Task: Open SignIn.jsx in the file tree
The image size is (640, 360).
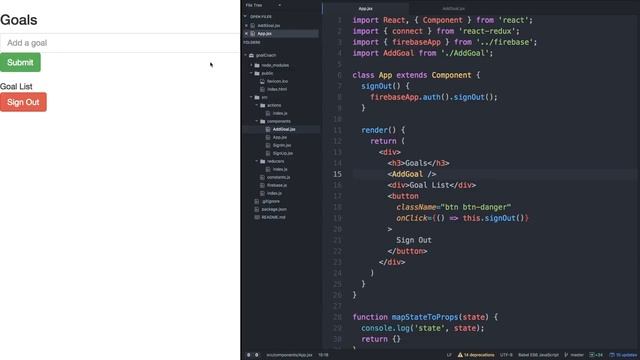Action: click(x=282, y=145)
